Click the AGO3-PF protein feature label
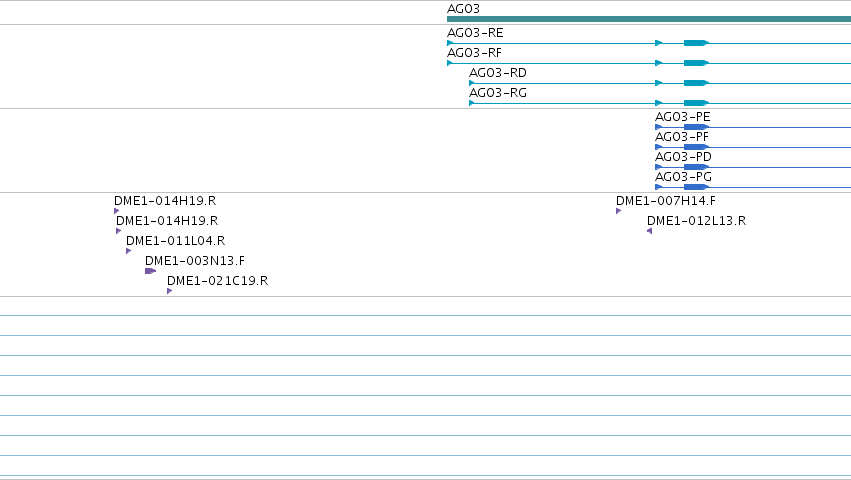The image size is (851, 480). [x=682, y=137]
